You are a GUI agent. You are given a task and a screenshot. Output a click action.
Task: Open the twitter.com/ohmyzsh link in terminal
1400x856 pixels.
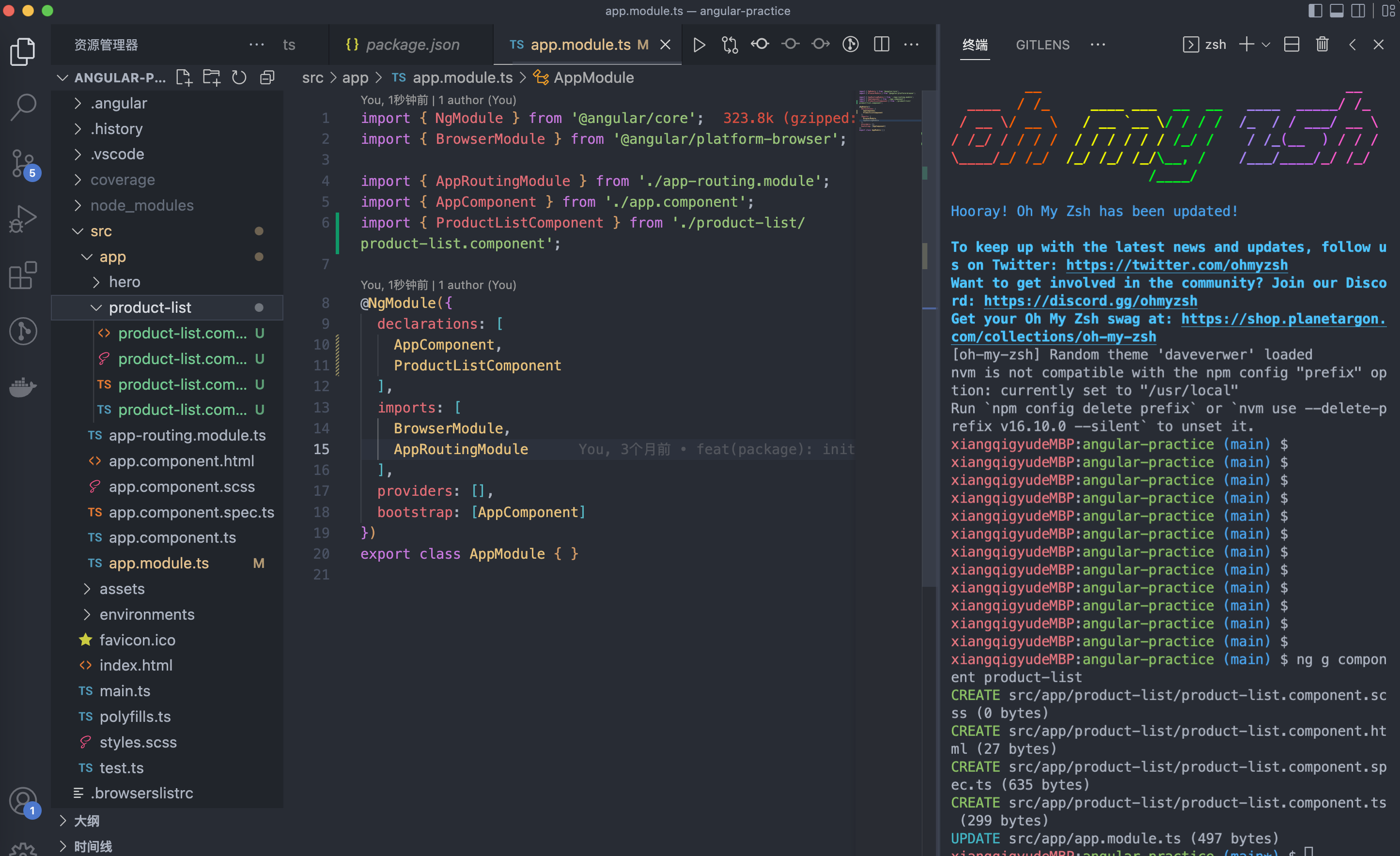1176,265
